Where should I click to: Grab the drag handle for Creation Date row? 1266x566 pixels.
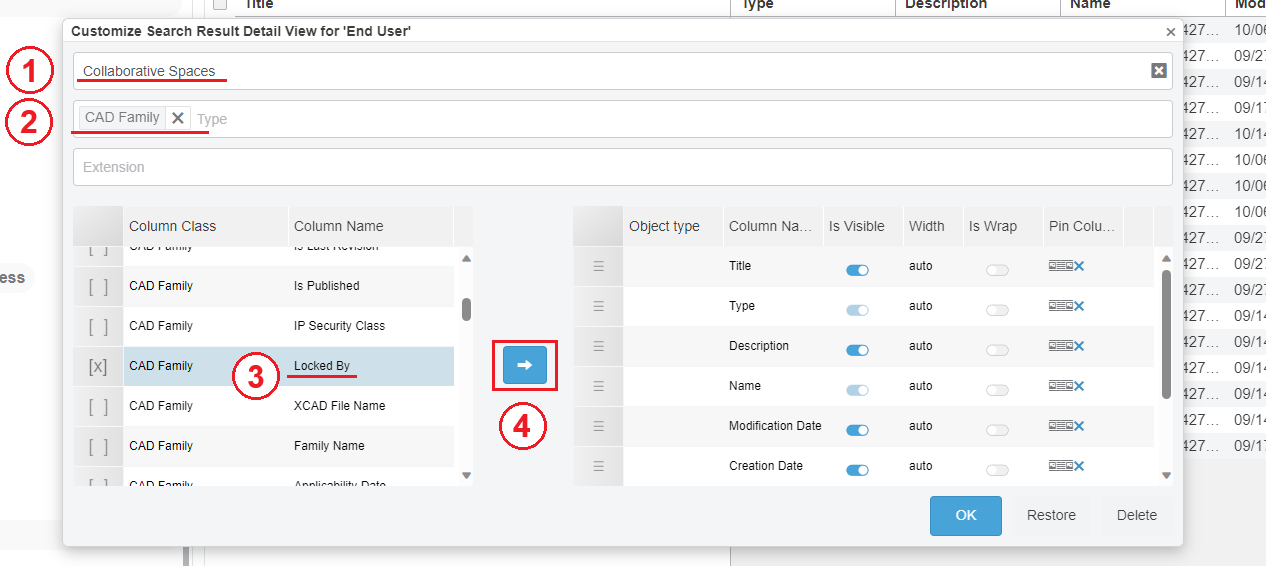click(x=598, y=466)
